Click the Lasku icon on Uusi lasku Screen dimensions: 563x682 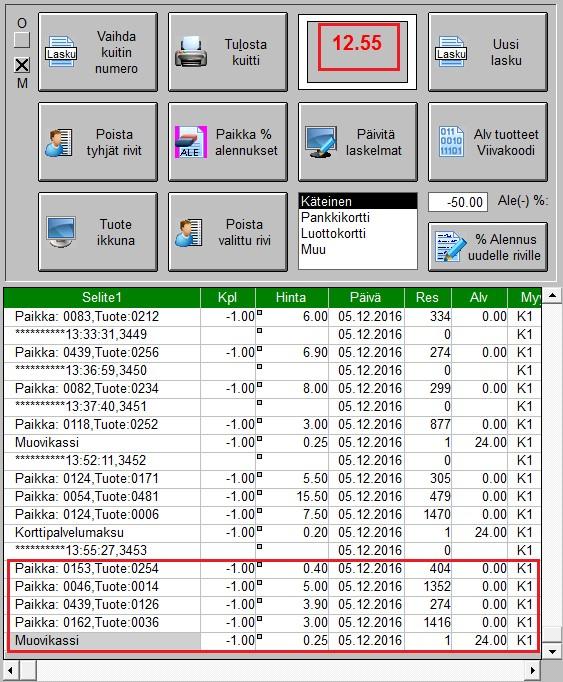point(451,52)
